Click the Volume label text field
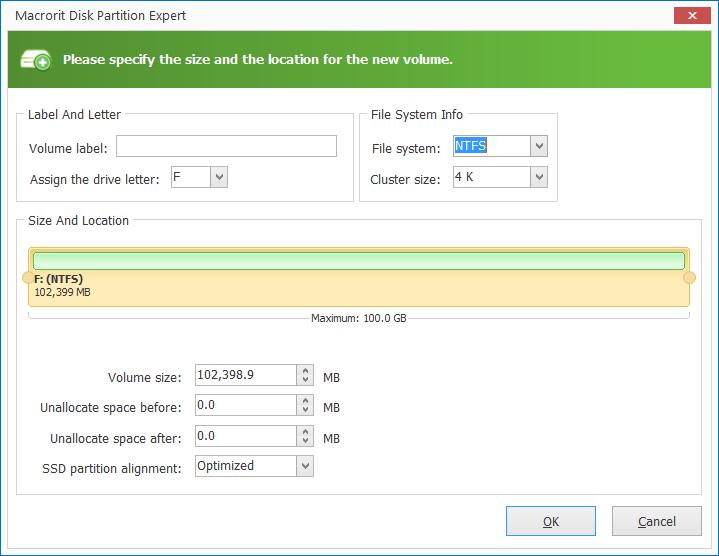Screen dimensions: 719x556 pyautogui.click(x=226, y=146)
